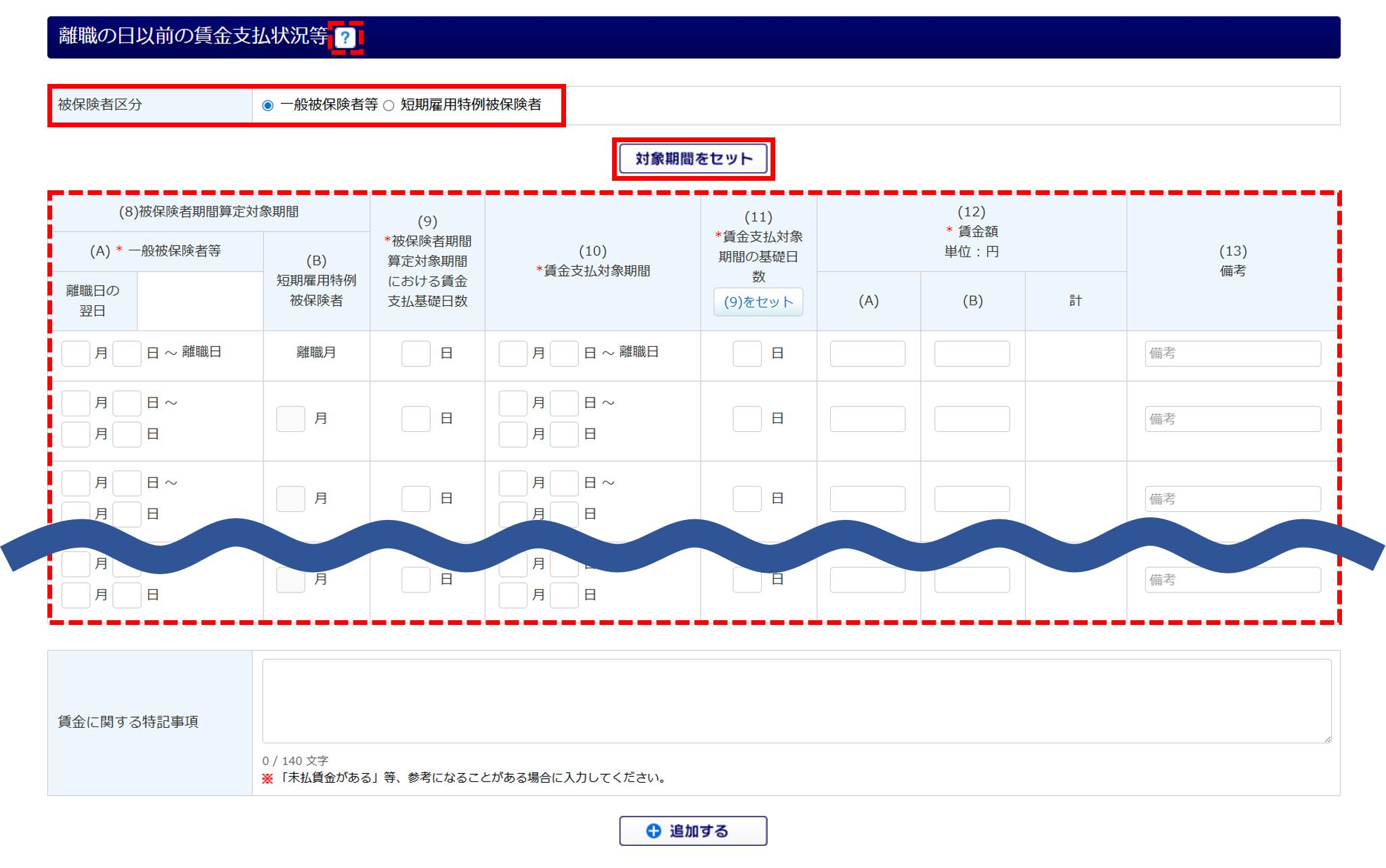Image resolution: width=1386 pixels, height=868 pixels.
Task: Click first row 備考 remarks field
Action: coord(1232,353)
